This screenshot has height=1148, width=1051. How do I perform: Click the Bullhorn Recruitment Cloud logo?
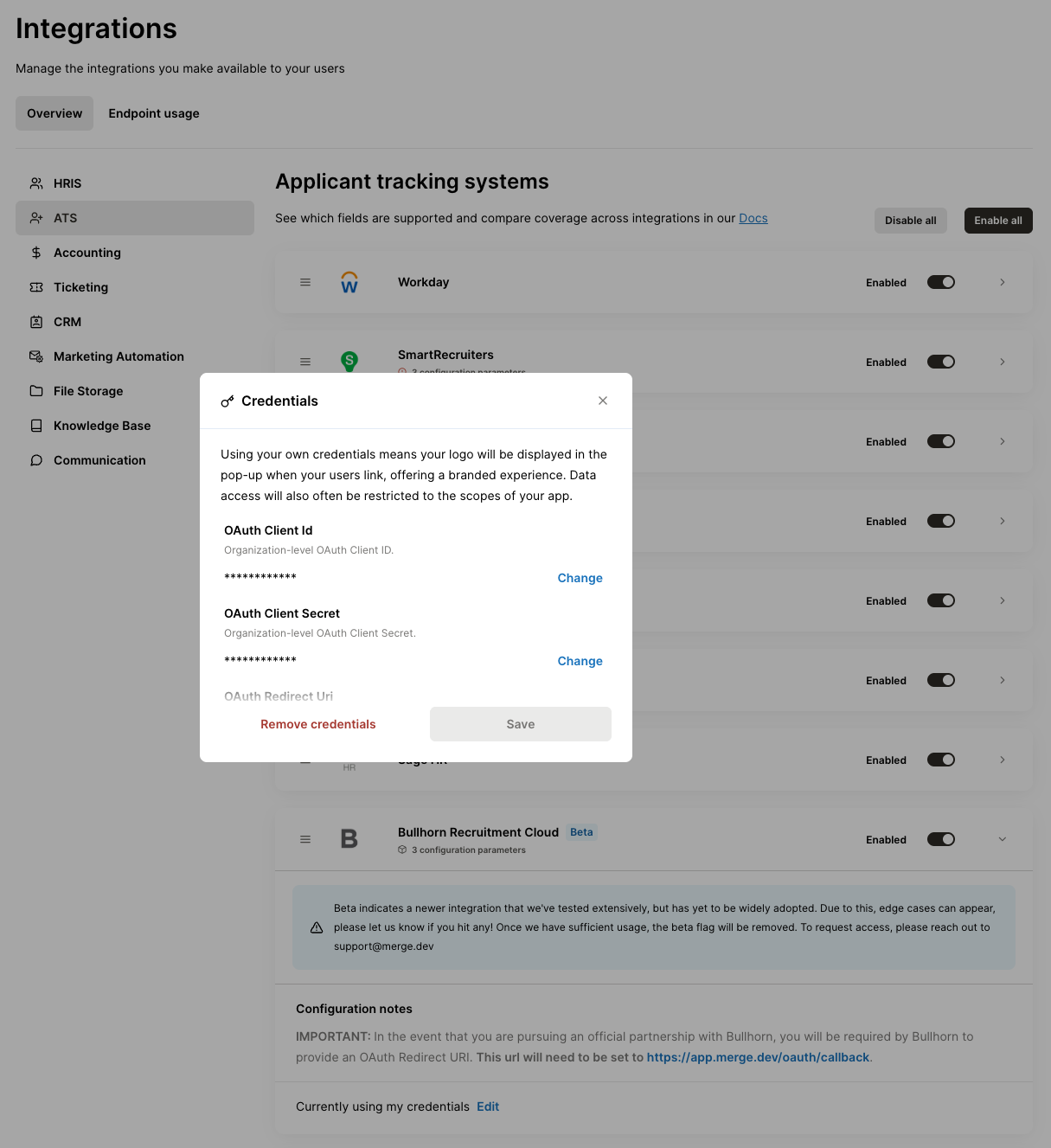click(x=349, y=838)
